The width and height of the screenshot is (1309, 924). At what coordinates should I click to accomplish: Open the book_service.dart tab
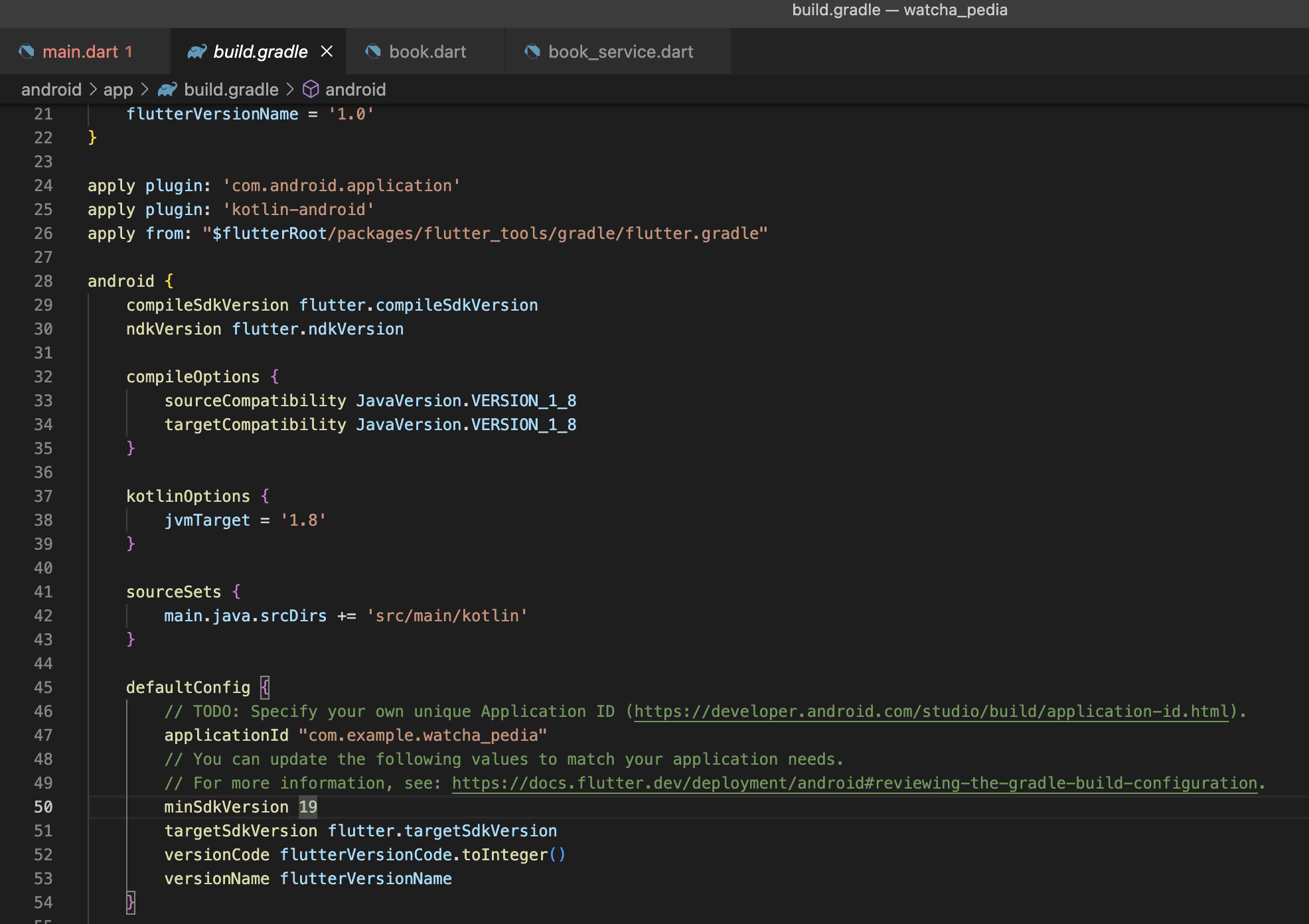pyautogui.click(x=618, y=52)
